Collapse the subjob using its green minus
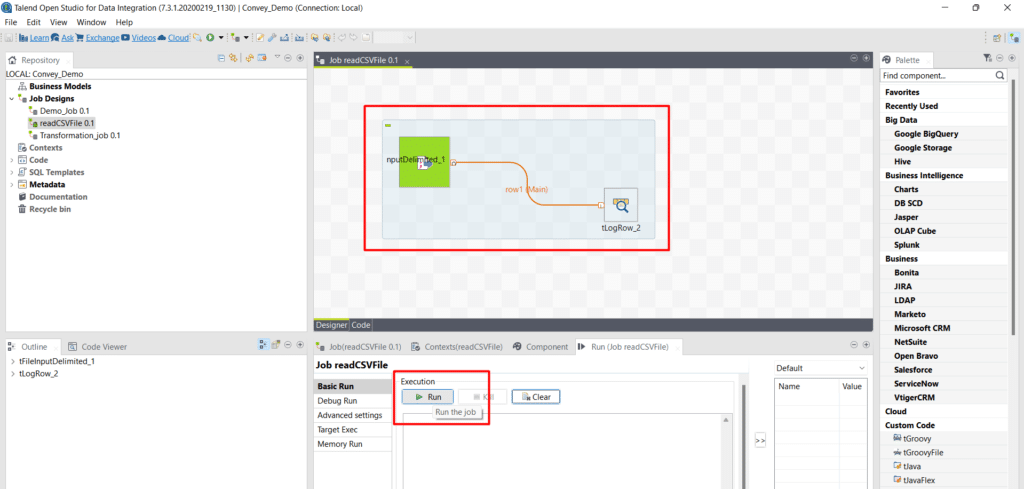The image size is (1024, 489). pos(388,125)
